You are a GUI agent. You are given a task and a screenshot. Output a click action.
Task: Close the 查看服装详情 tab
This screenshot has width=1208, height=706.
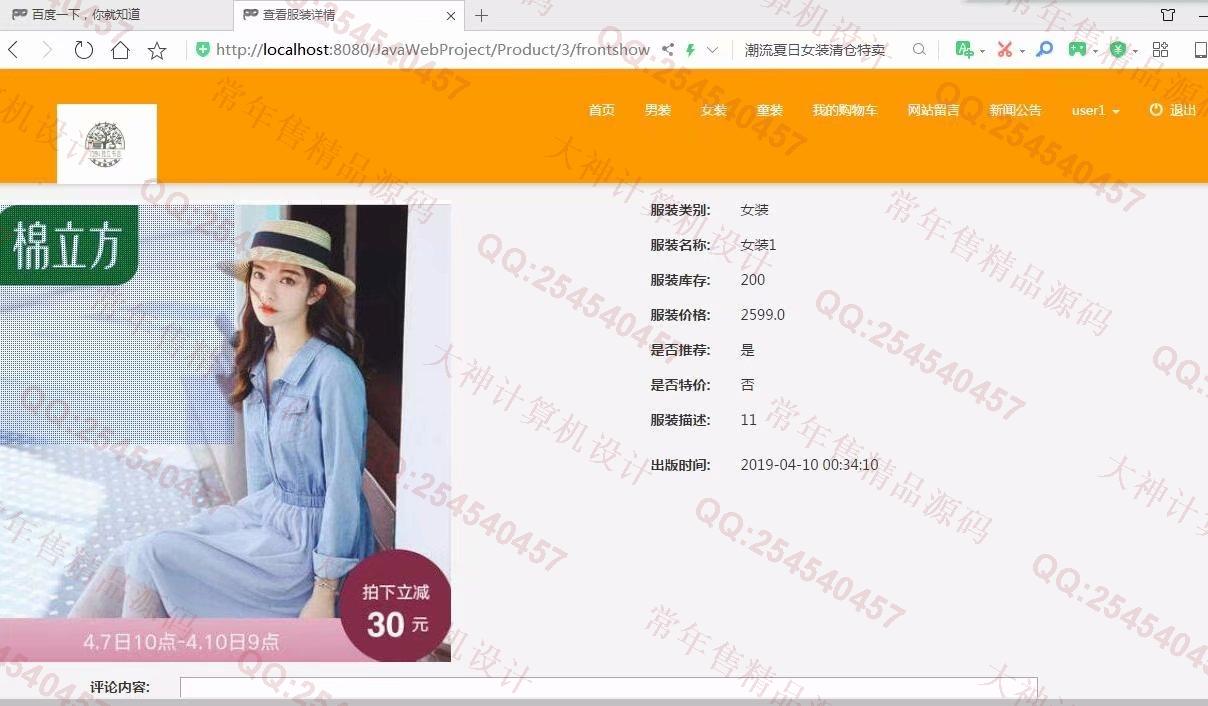451,16
